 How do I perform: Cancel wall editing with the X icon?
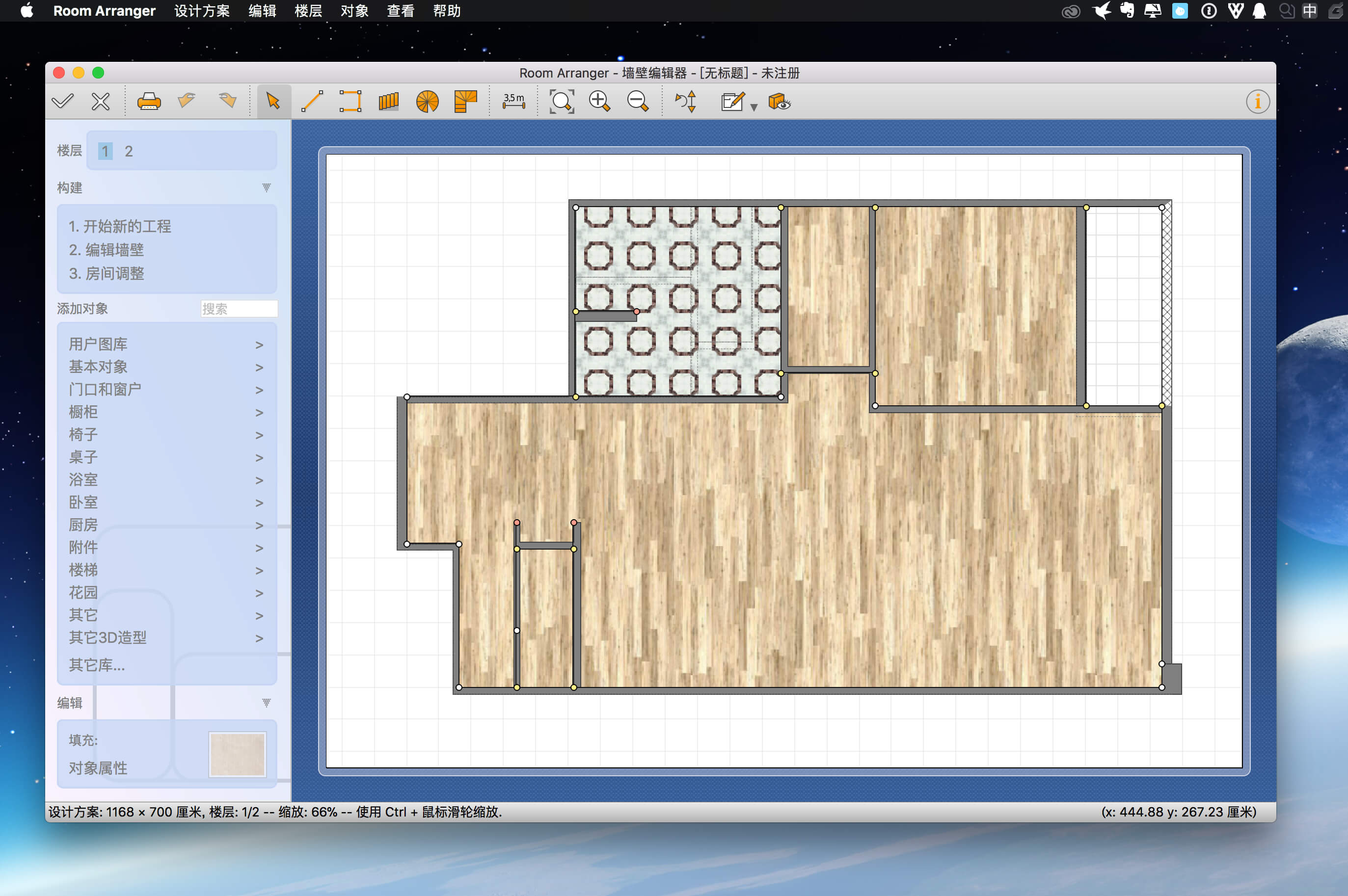coord(101,102)
